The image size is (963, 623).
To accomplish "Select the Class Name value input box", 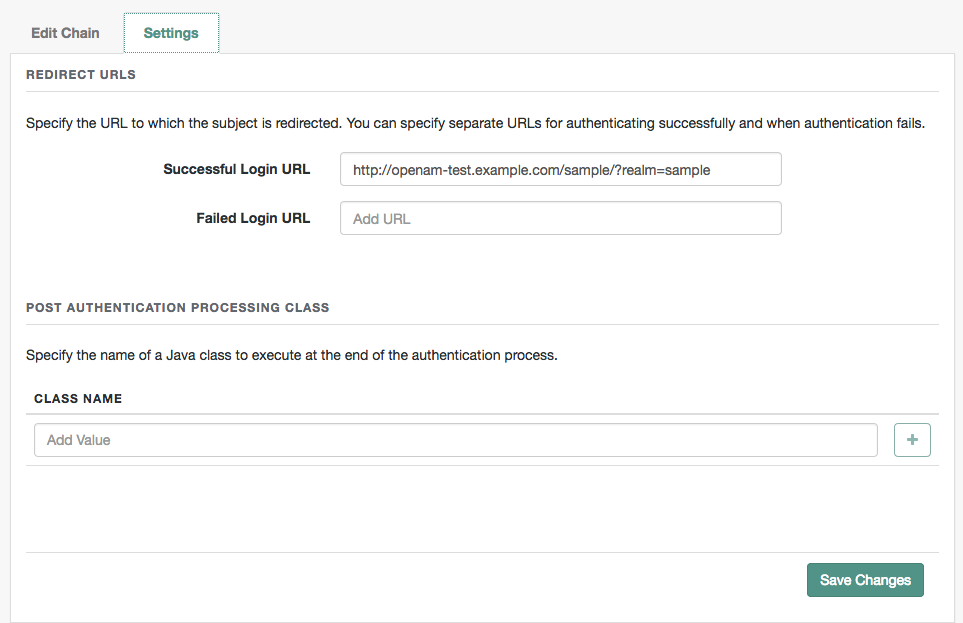I will pyautogui.click(x=455, y=440).
